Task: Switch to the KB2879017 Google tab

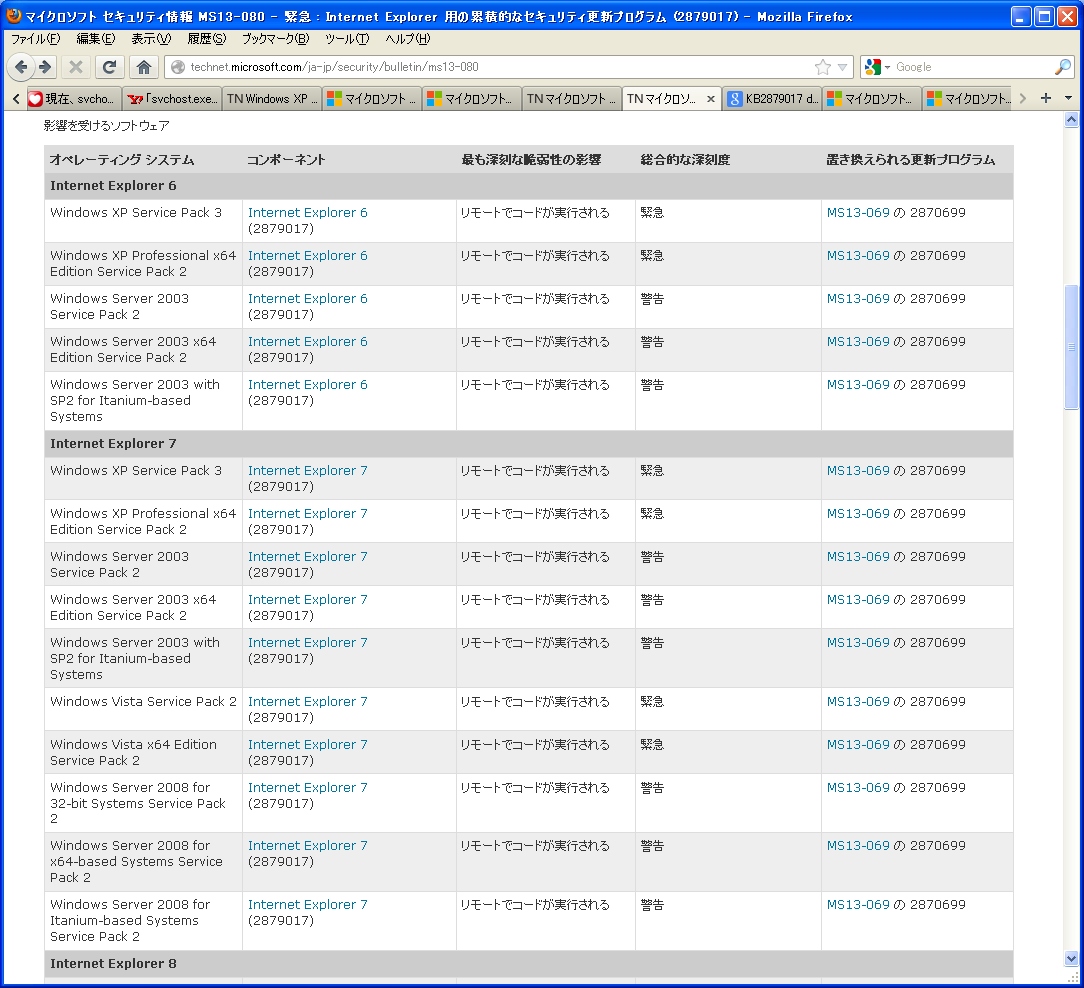Action: (772, 99)
